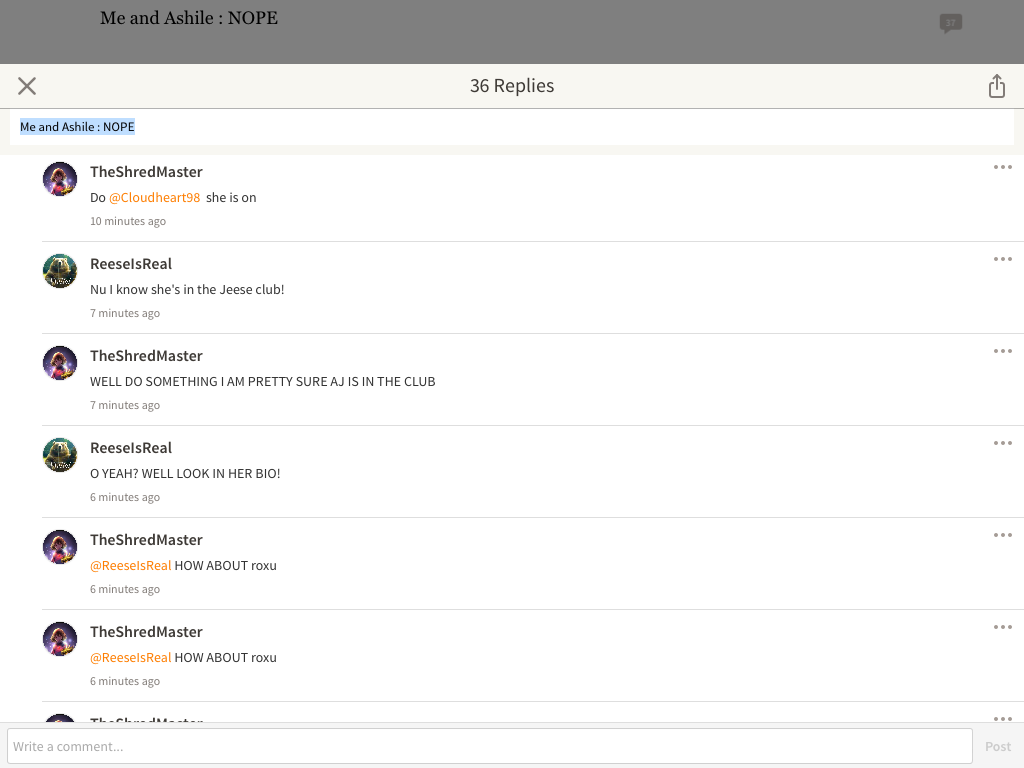Tap the highlighted "Me and Ashile : NOPE" text
Viewport: 1024px width, 768px height.
77,127
